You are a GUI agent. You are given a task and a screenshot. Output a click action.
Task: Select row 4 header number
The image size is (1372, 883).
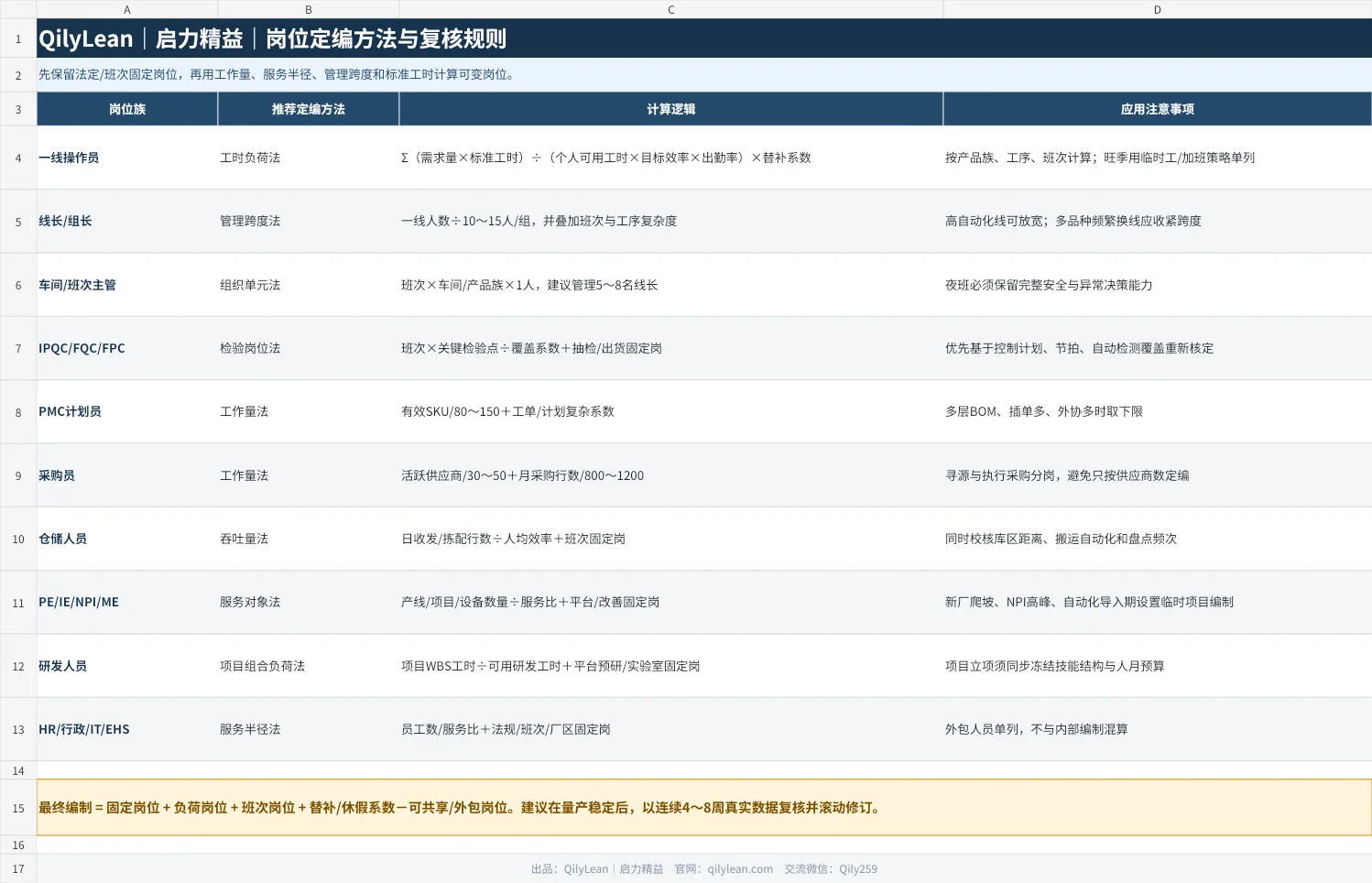tap(18, 158)
